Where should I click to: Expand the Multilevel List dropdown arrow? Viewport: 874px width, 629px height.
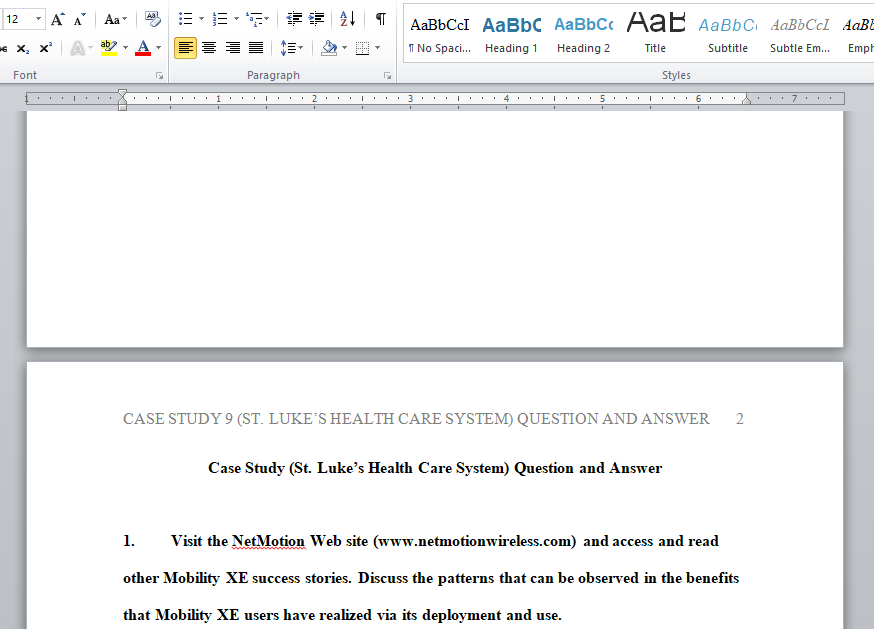[x=267, y=19]
